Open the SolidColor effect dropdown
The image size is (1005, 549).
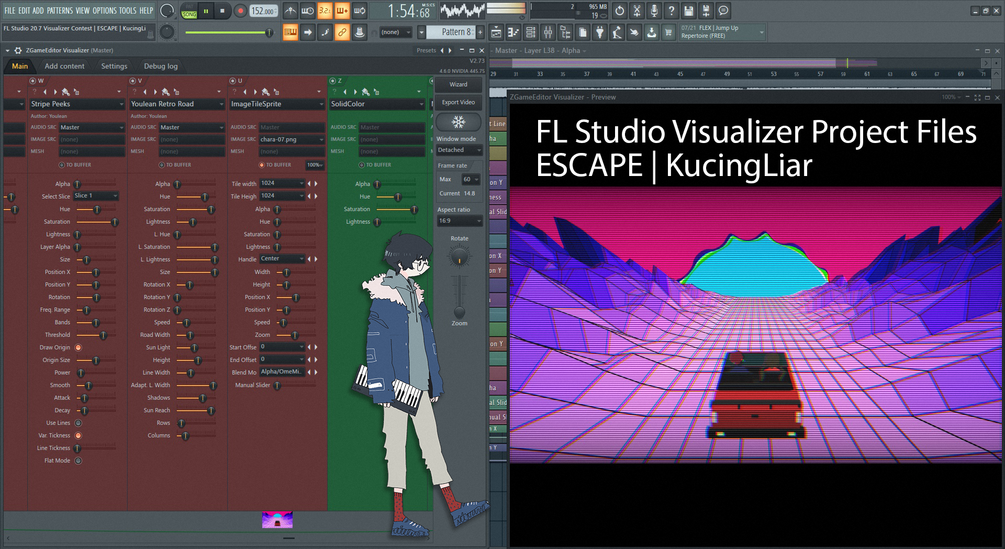pyautogui.click(x=377, y=104)
